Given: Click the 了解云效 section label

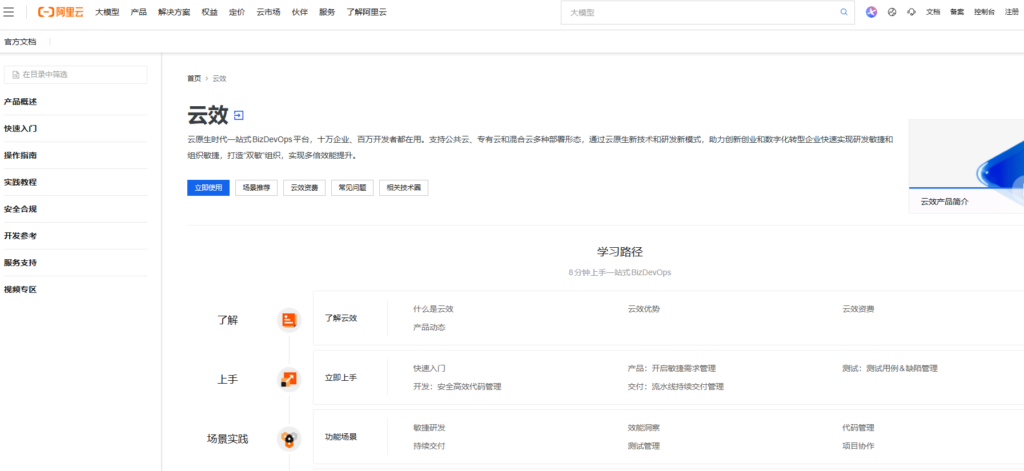Looking at the screenshot, I should (x=341, y=318).
